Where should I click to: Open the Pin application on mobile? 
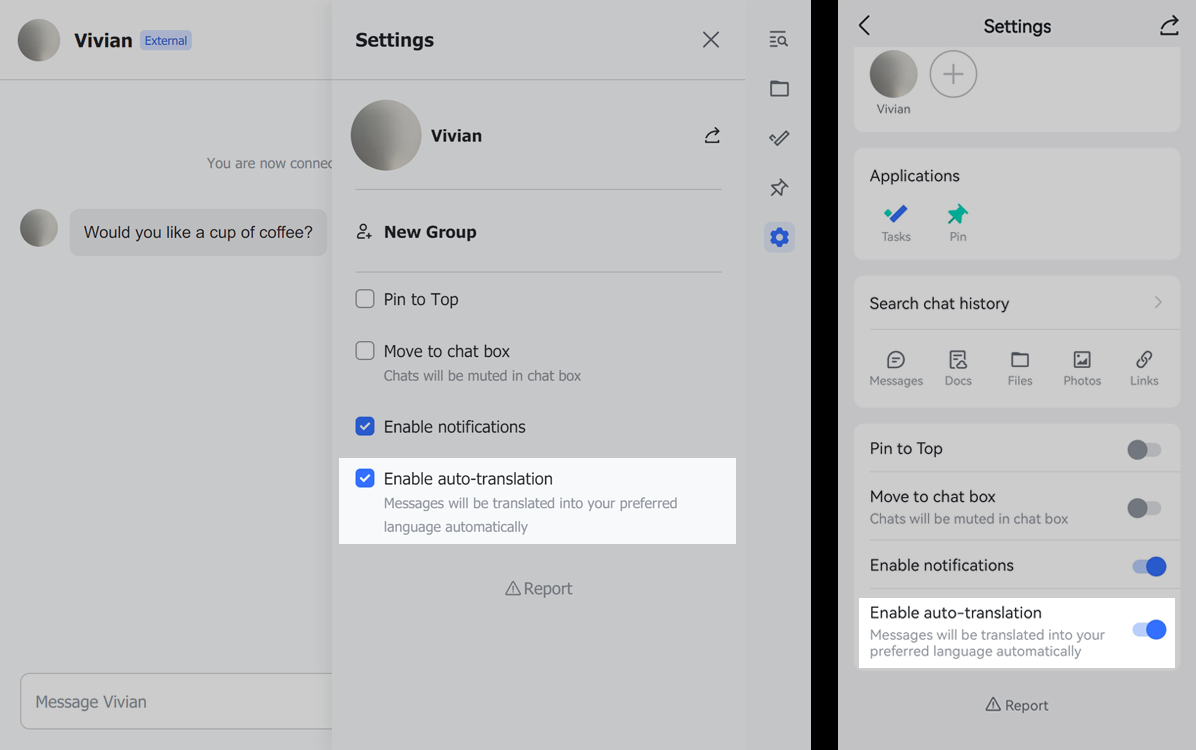click(x=958, y=222)
